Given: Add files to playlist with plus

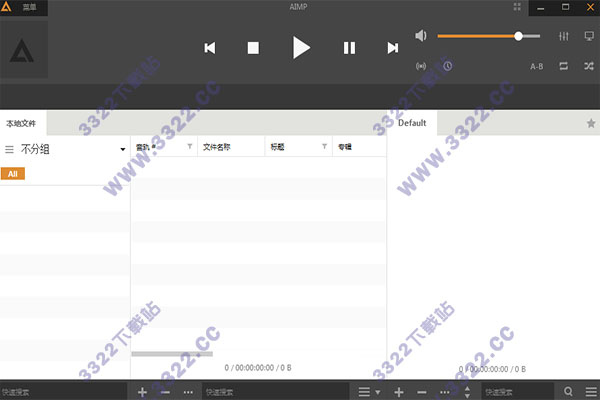Looking at the screenshot, I should (x=399, y=392).
